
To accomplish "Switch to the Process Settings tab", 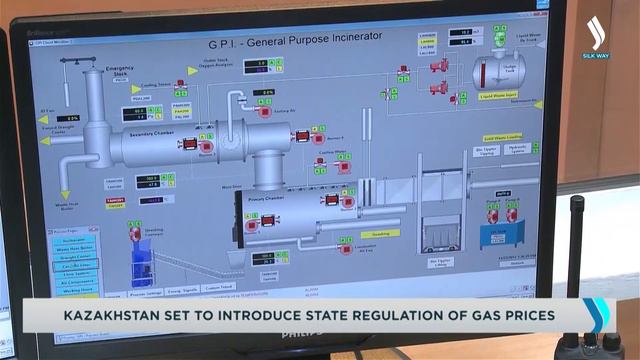I will click(146, 293).
